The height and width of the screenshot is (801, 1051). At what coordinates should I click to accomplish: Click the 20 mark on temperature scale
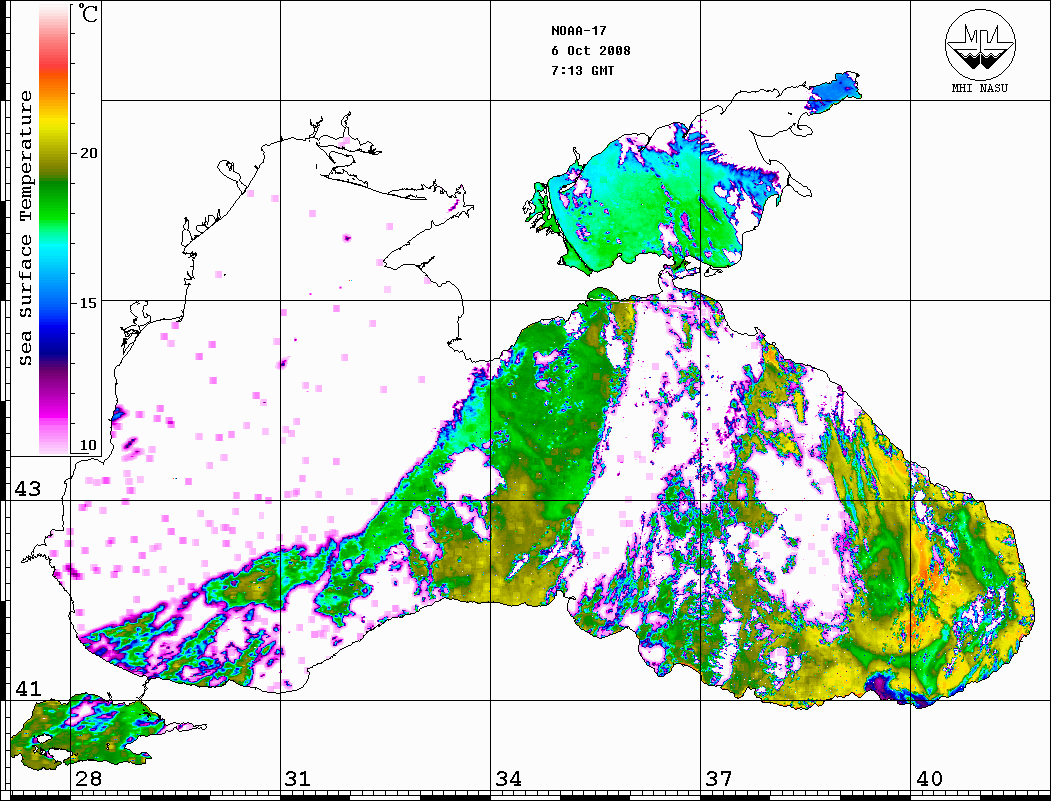click(88, 153)
